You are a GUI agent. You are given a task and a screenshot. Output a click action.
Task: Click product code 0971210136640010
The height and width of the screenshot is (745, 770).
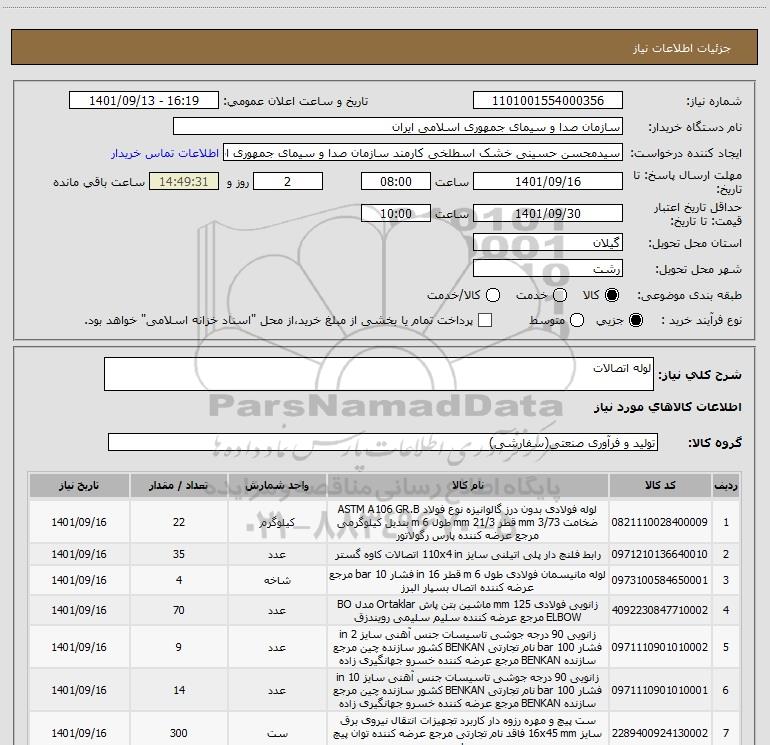660,554
